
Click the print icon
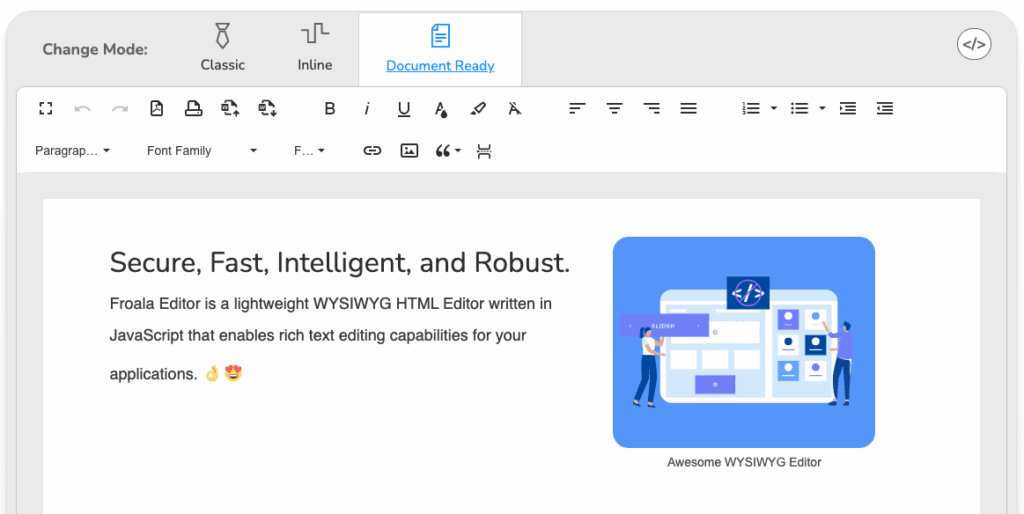click(x=193, y=108)
